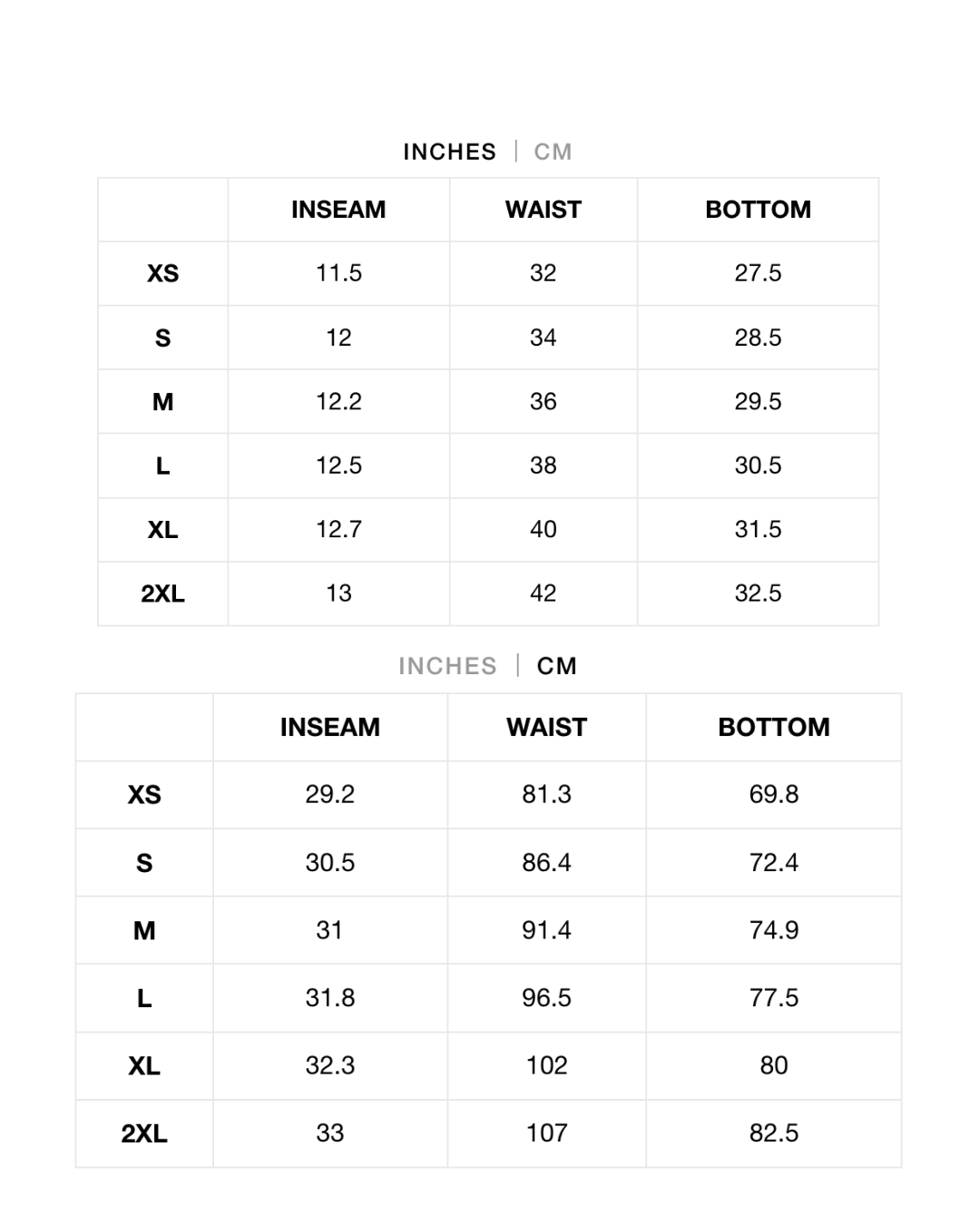This screenshot has height=1225, width=980.
Task: Click the 30.5 bottom value for size L
Action: pyautogui.click(x=758, y=465)
